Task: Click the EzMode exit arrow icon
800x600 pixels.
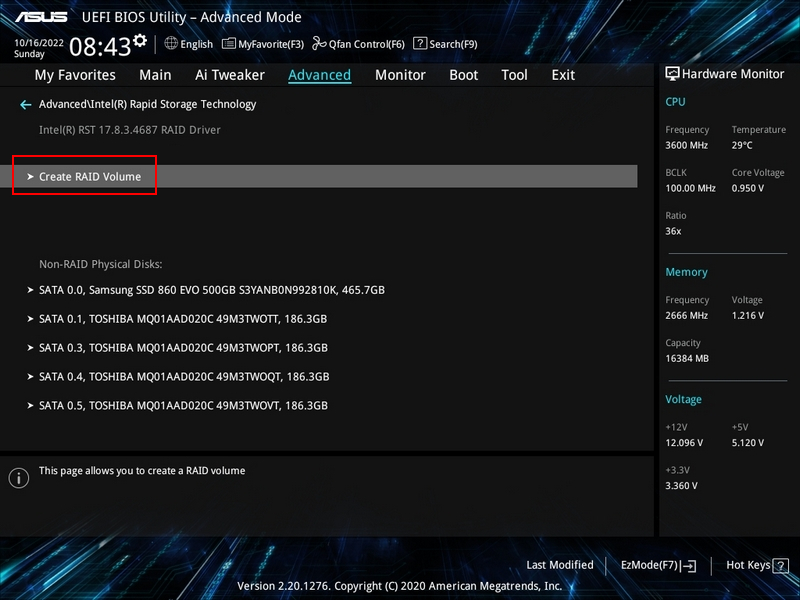Action: click(x=689, y=565)
